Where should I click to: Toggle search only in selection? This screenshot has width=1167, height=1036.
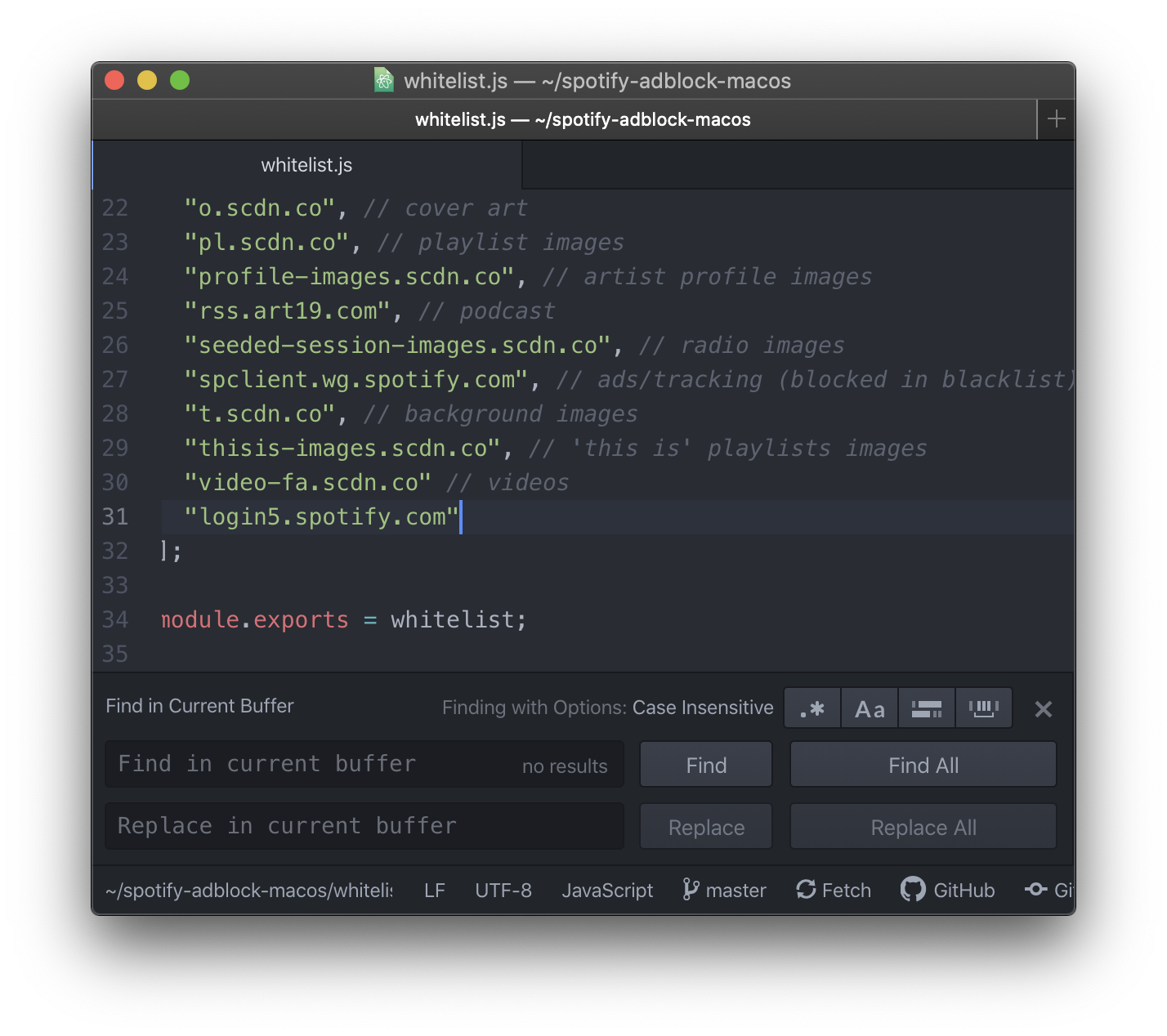pos(927,708)
